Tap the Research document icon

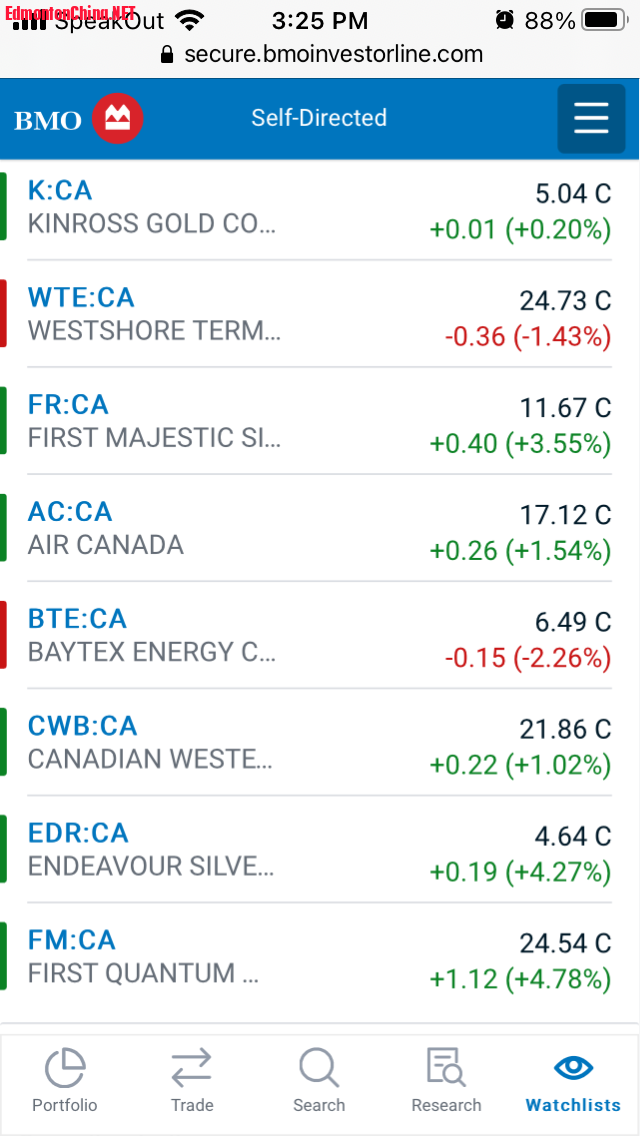[x=446, y=1068]
